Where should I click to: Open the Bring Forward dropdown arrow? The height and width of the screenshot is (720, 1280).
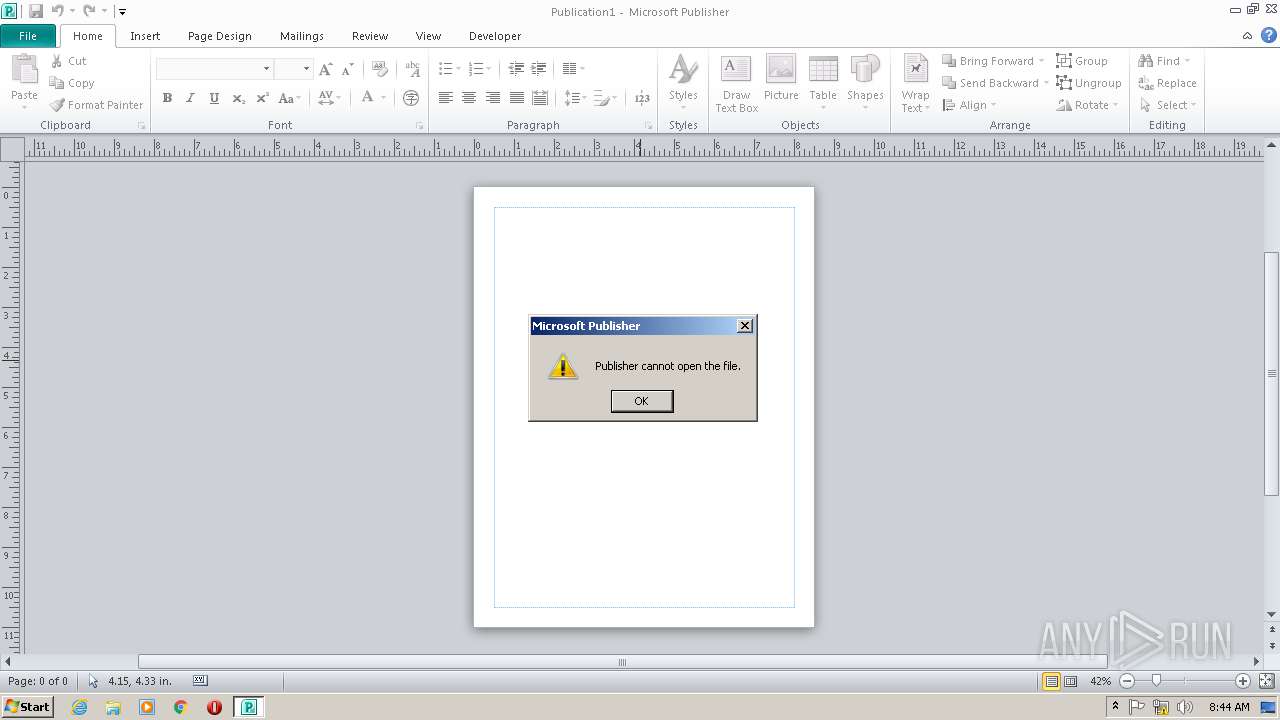click(x=1041, y=61)
